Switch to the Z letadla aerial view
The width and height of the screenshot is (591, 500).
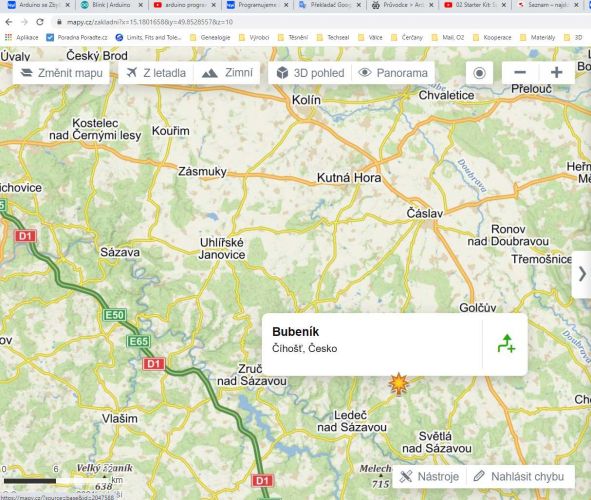tap(156, 73)
